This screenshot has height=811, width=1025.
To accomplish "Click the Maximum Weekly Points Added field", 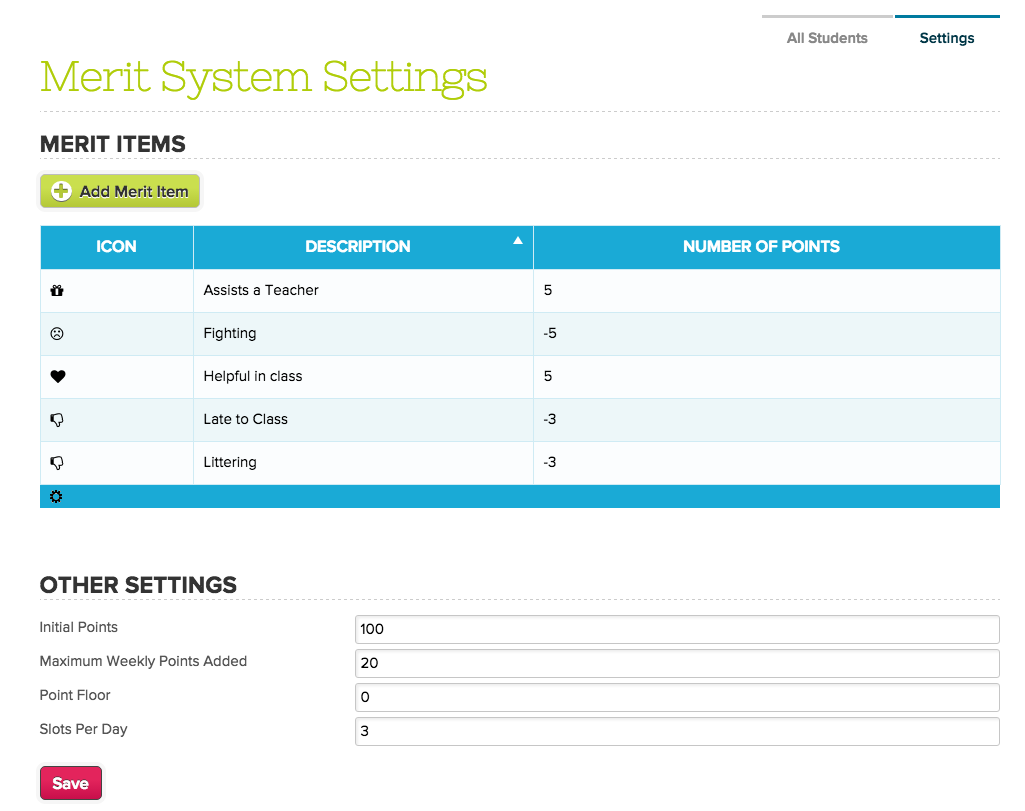I will pyautogui.click(x=677, y=663).
